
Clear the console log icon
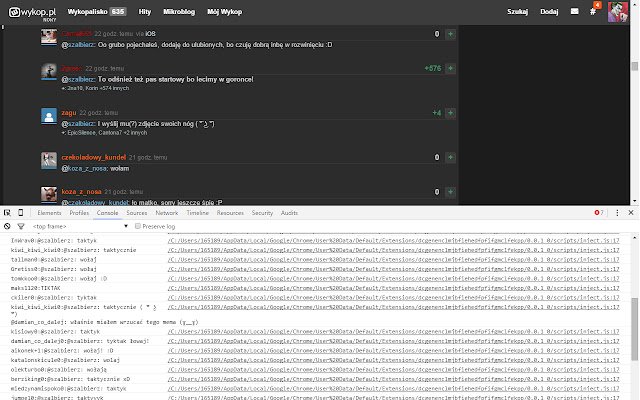click(x=7, y=226)
